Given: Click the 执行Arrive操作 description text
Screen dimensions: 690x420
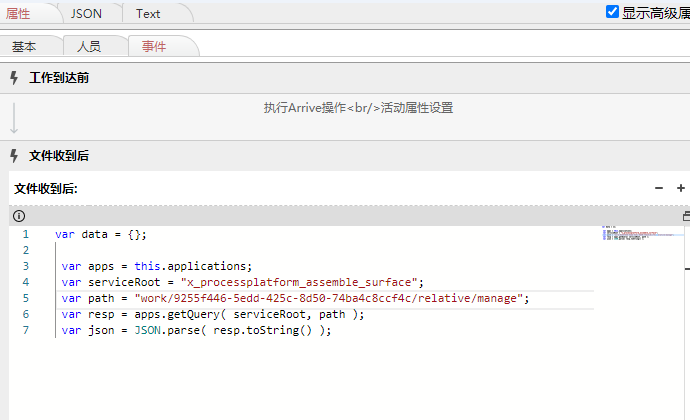Looking at the screenshot, I should tap(351, 108).
